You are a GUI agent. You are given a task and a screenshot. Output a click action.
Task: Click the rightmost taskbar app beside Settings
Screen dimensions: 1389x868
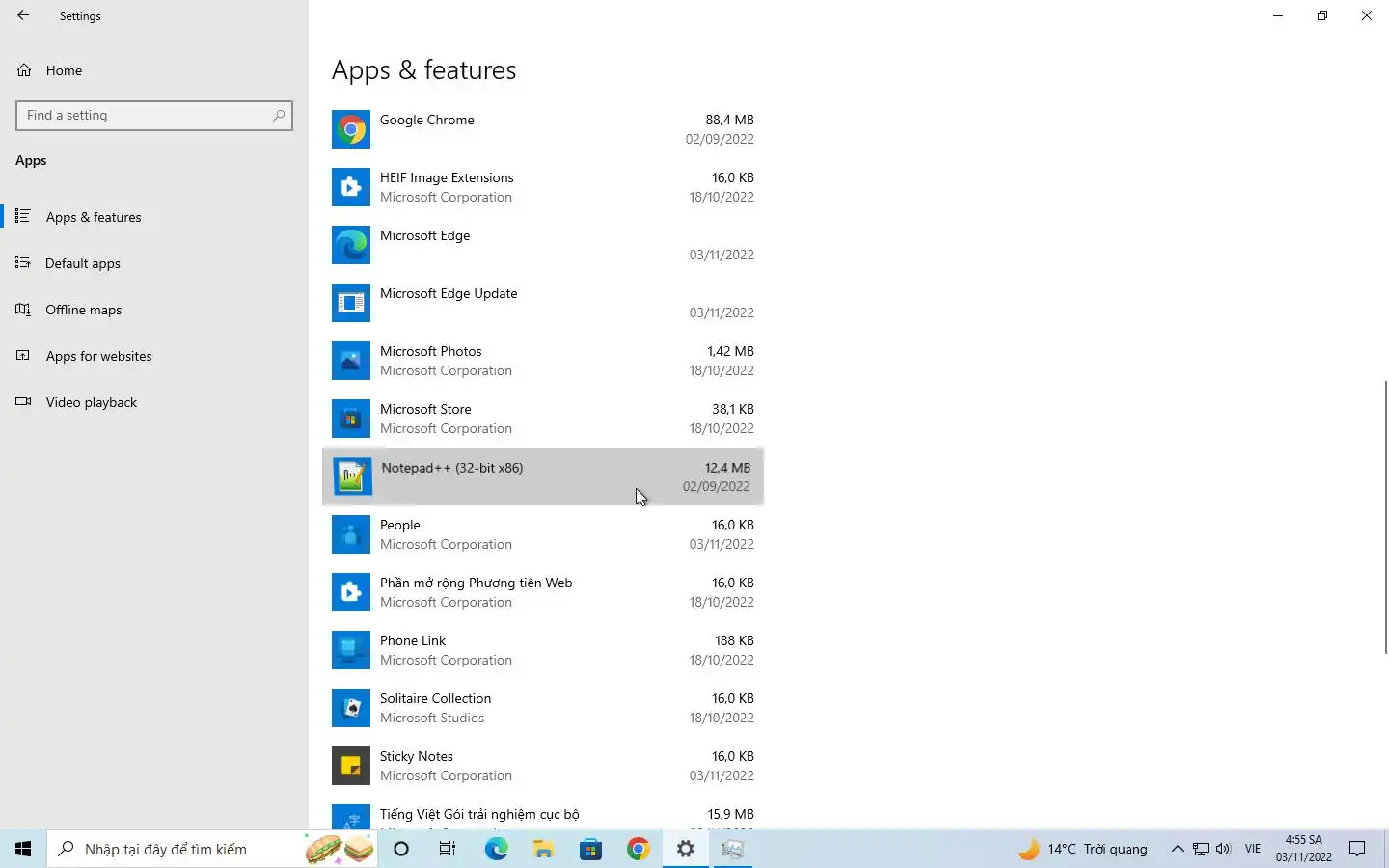(733, 849)
